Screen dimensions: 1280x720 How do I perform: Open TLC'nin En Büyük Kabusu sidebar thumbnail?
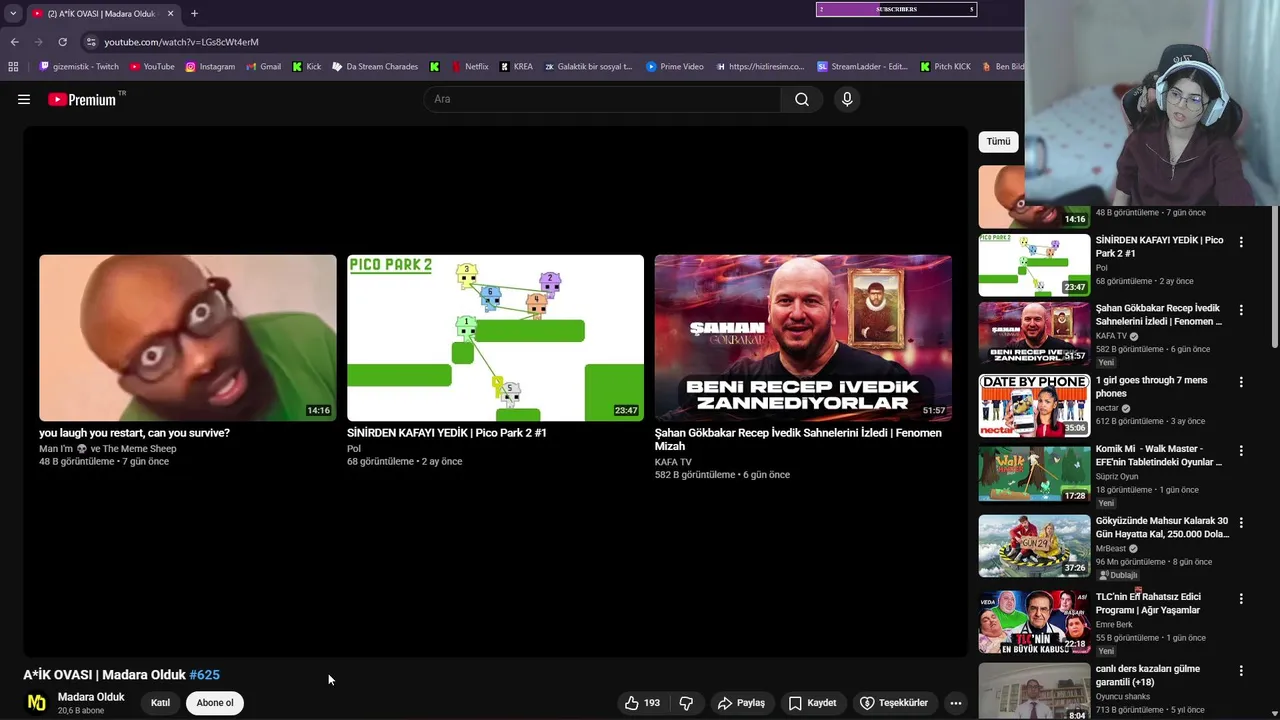point(1034,622)
